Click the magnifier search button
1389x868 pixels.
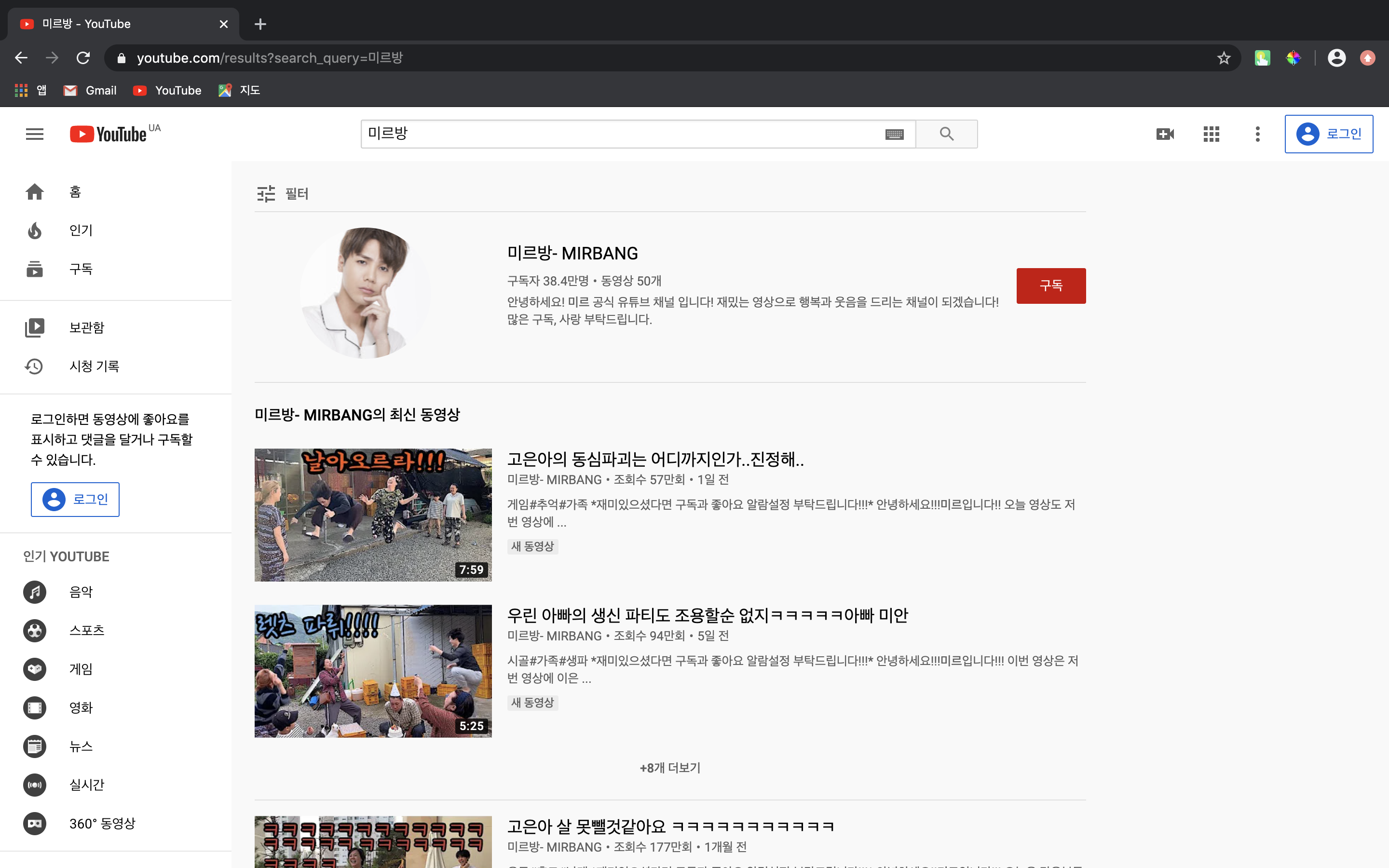click(x=946, y=134)
